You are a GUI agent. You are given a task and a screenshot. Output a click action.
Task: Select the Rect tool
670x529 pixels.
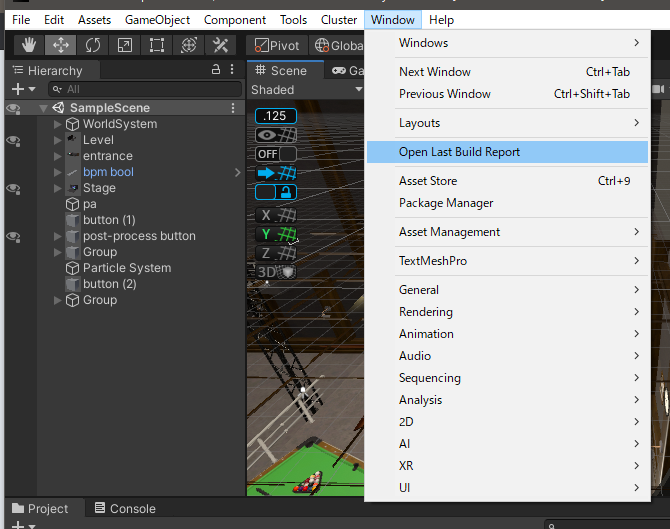click(x=157, y=45)
